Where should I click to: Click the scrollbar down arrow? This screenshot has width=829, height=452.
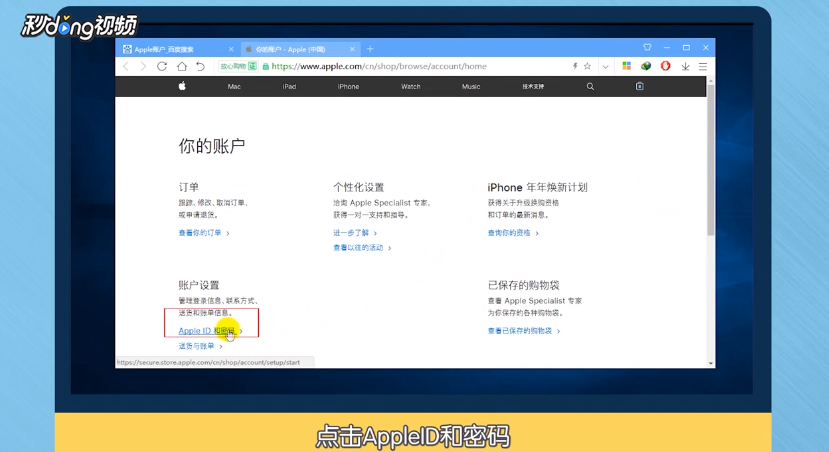click(x=711, y=363)
